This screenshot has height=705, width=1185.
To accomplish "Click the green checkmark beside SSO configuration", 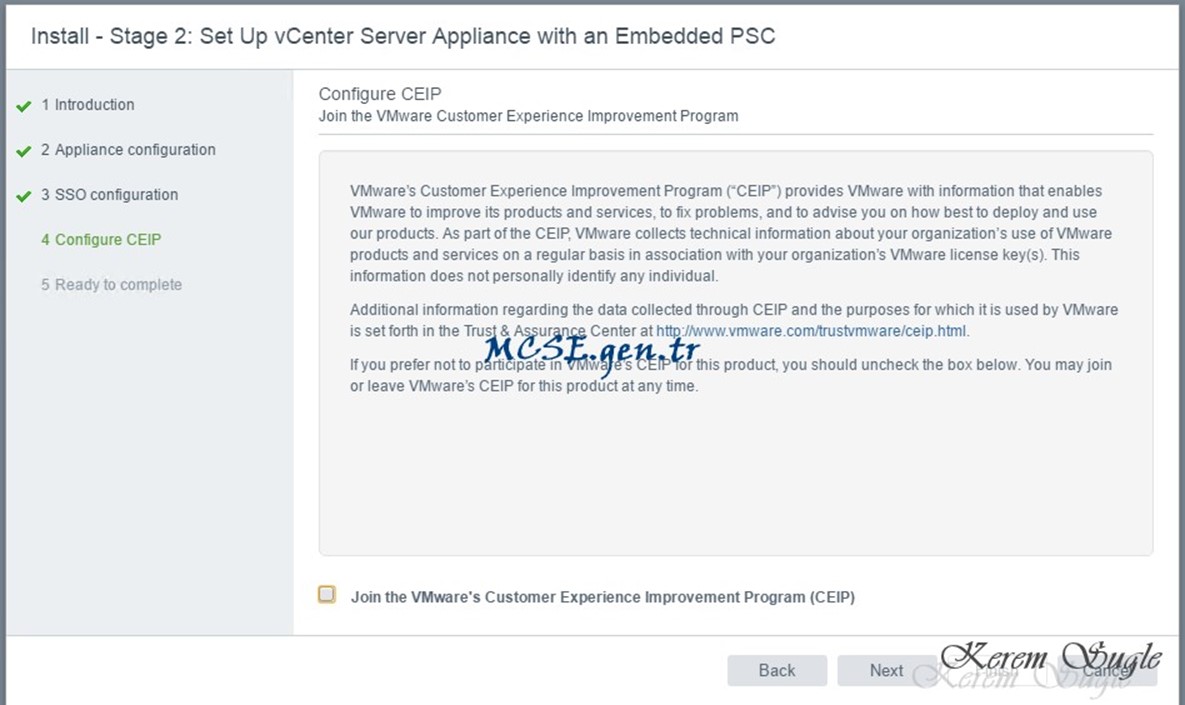I will pyautogui.click(x=23, y=196).
